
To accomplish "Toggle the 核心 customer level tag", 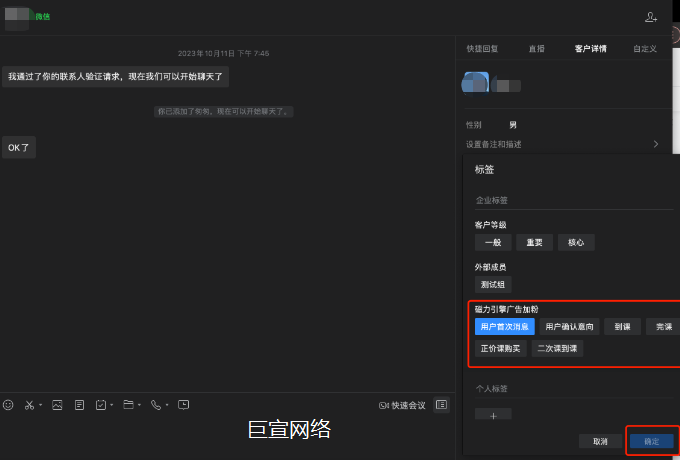I will click(576, 242).
